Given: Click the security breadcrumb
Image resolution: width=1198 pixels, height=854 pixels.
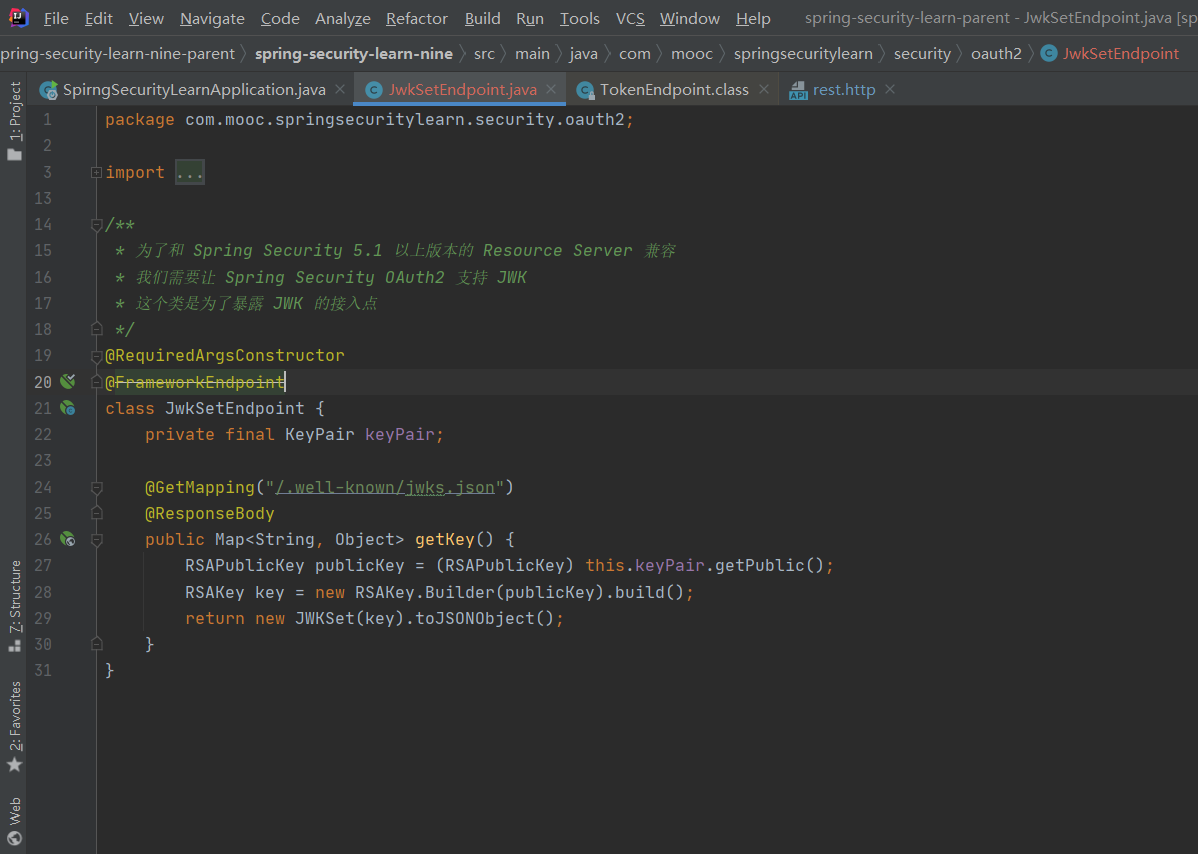Looking at the screenshot, I should pos(922,53).
